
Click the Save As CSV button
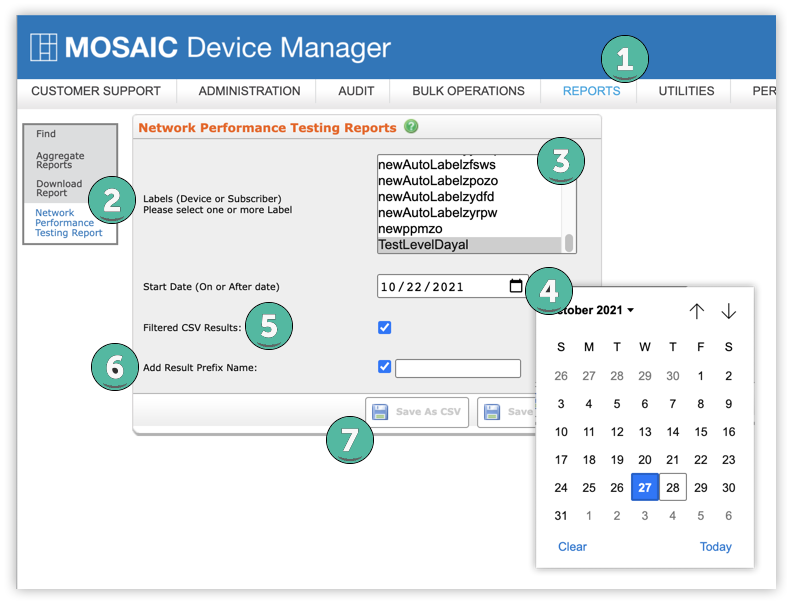click(417, 412)
